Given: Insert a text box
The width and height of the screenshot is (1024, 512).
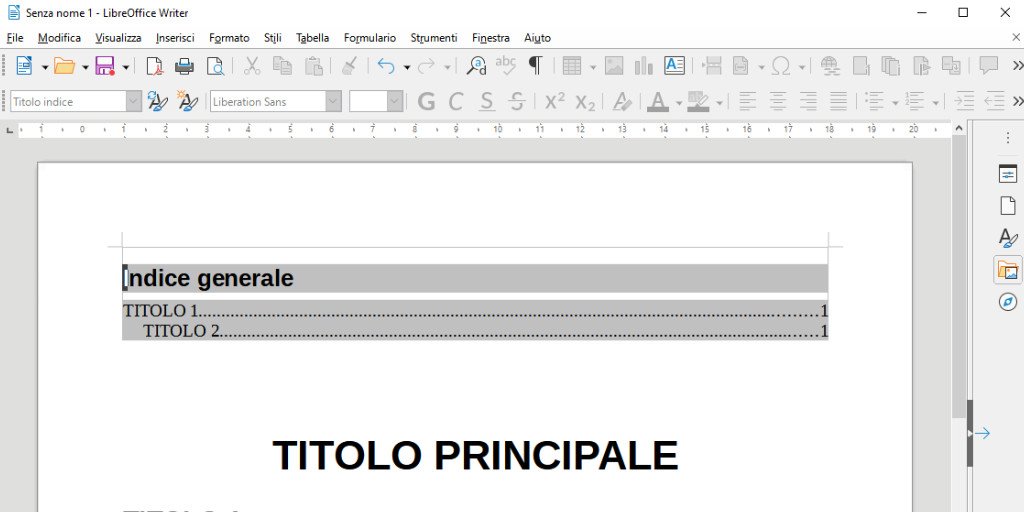Looking at the screenshot, I should pyautogui.click(x=674, y=66).
